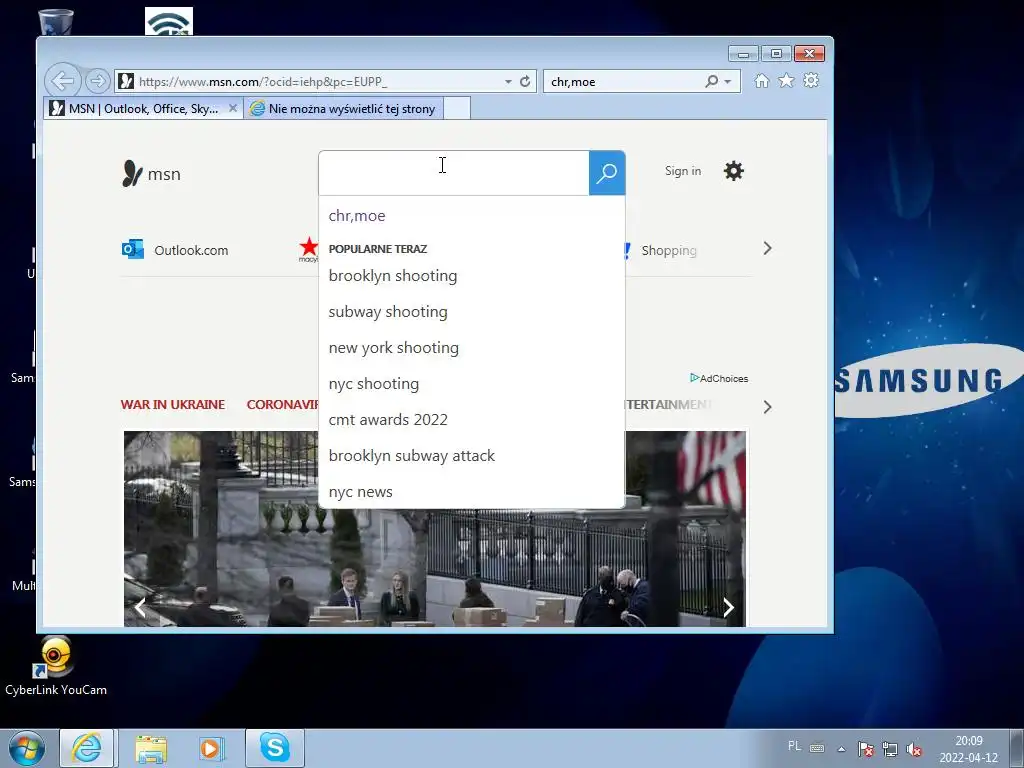
Task: Click the browser Forward arrow button
Action: [x=97, y=82]
